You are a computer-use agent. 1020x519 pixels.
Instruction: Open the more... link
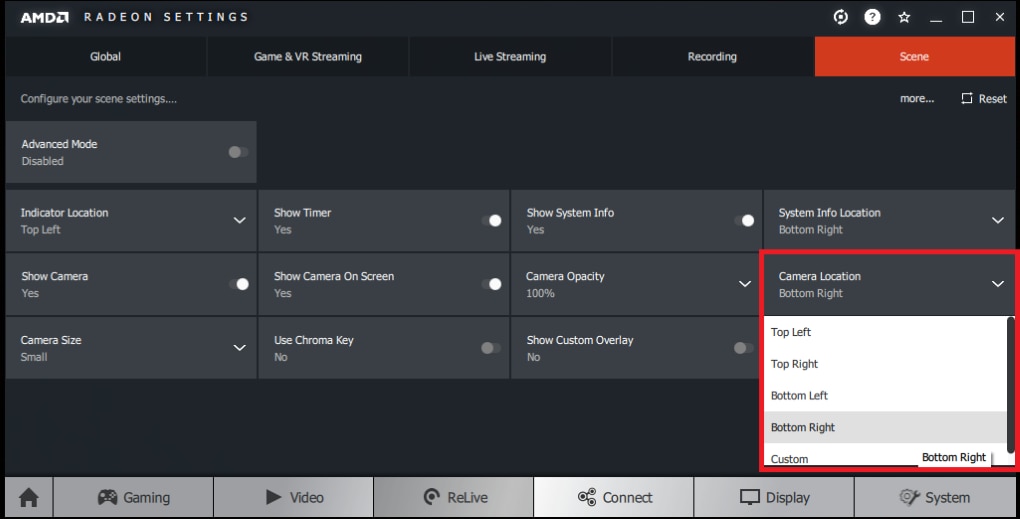coord(917,98)
